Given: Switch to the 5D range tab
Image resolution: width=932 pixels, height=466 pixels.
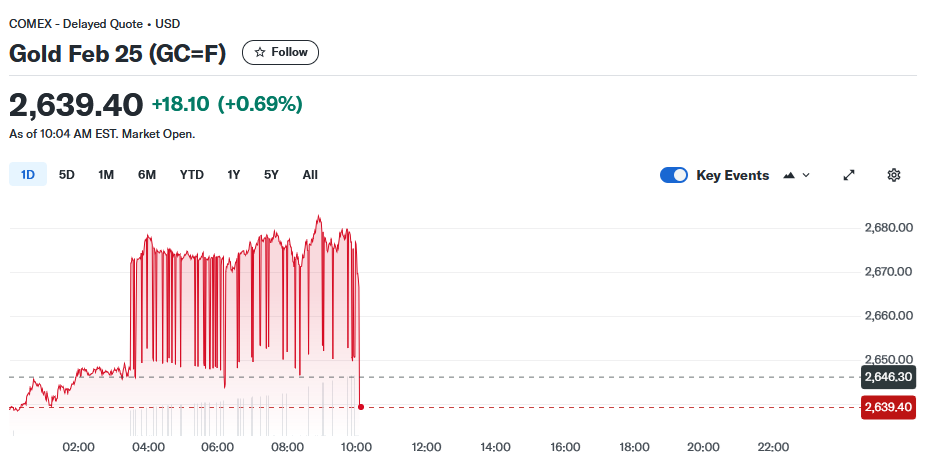Looking at the screenshot, I should point(67,175).
